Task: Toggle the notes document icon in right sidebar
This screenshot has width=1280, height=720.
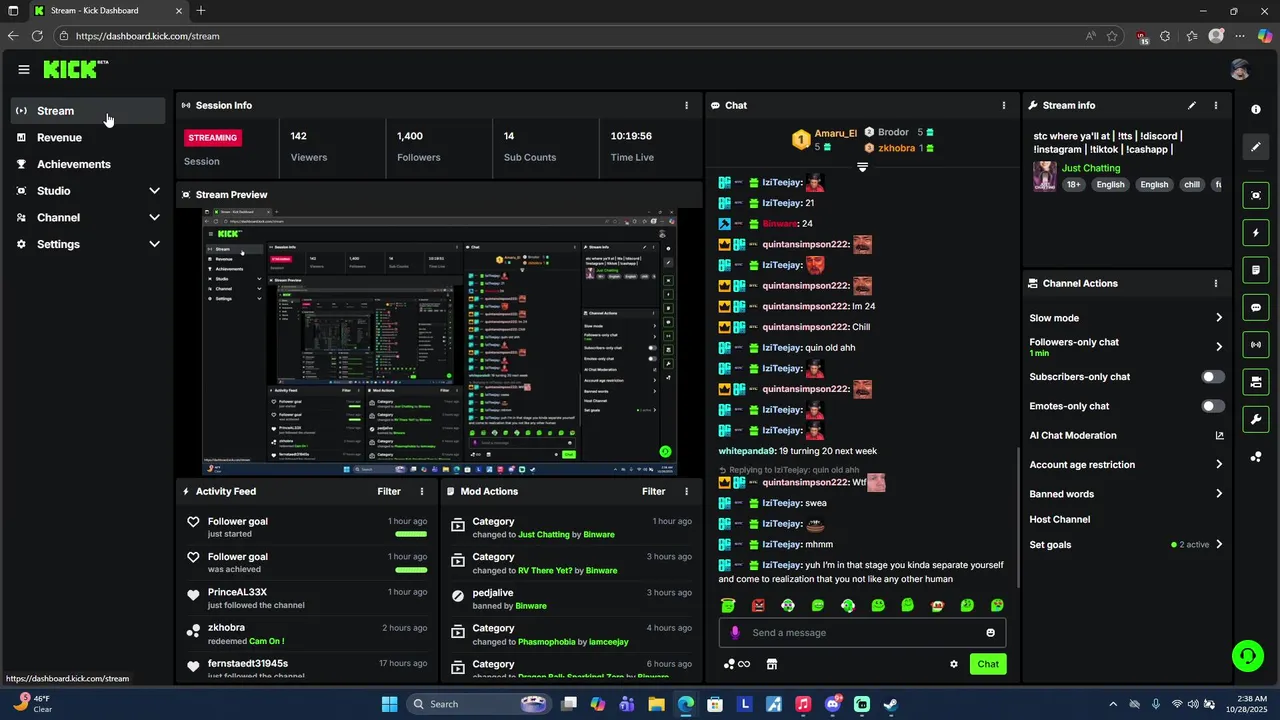Action: click(1256, 270)
